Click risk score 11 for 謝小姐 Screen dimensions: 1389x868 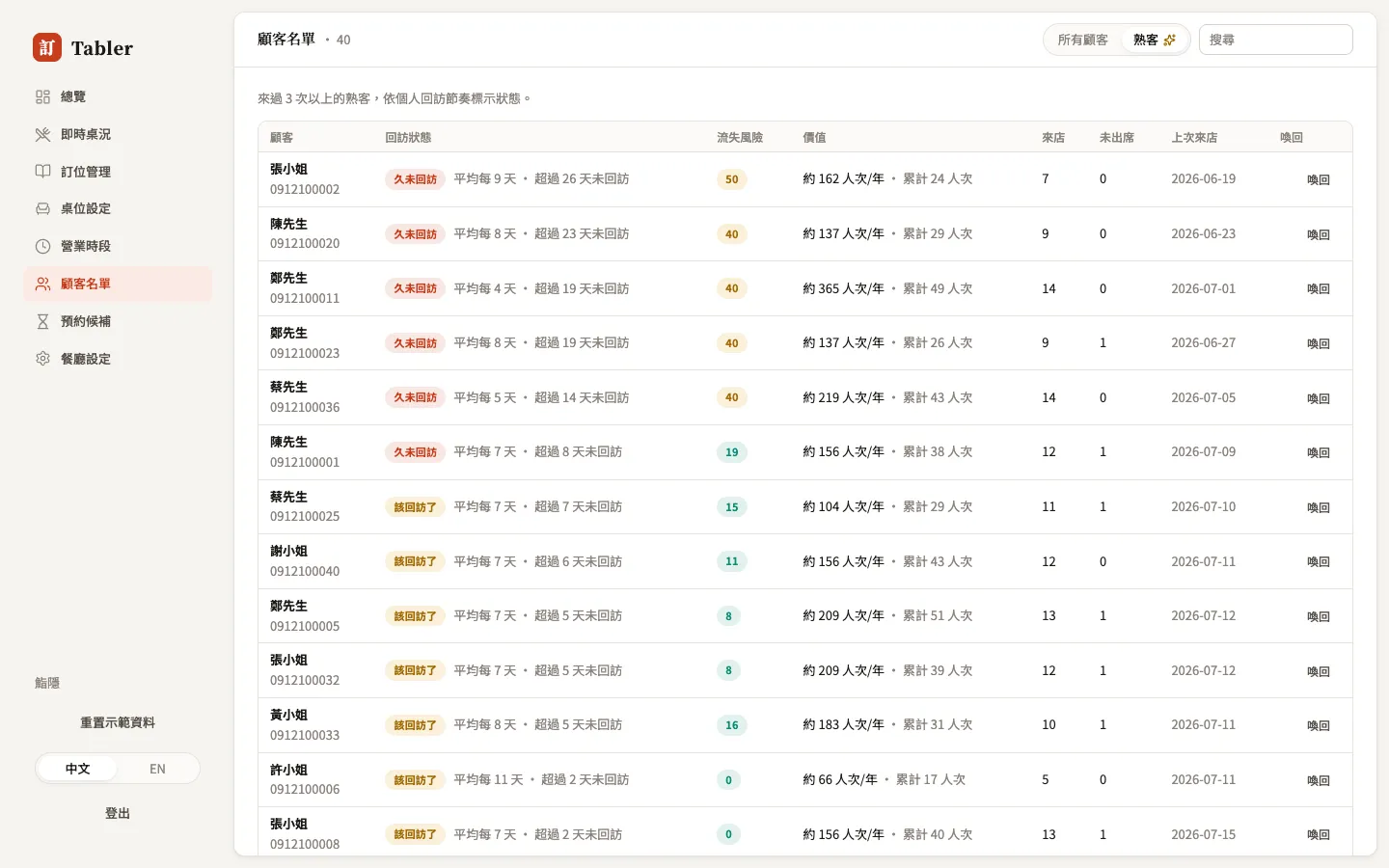pos(732,561)
